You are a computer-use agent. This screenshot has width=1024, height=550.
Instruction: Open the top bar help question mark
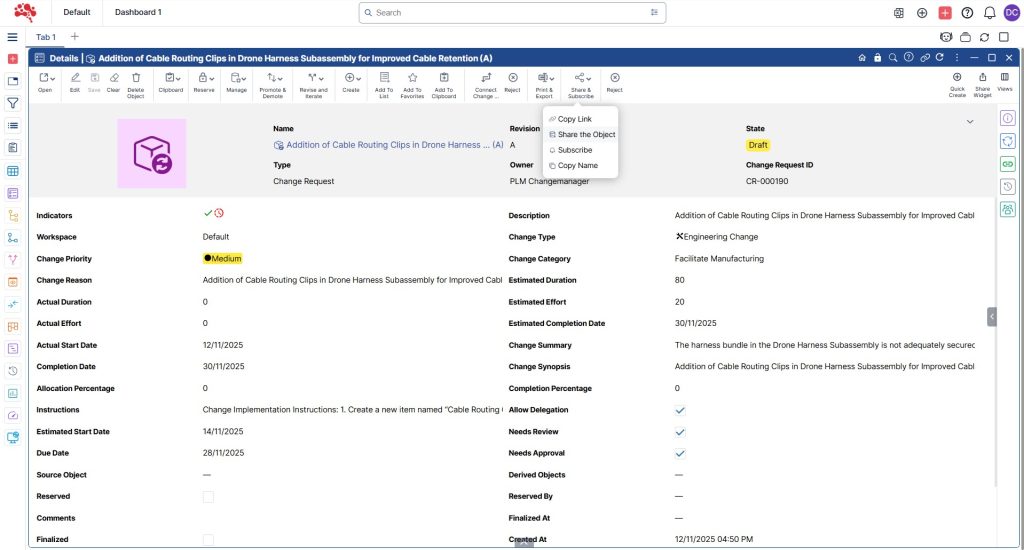967,12
